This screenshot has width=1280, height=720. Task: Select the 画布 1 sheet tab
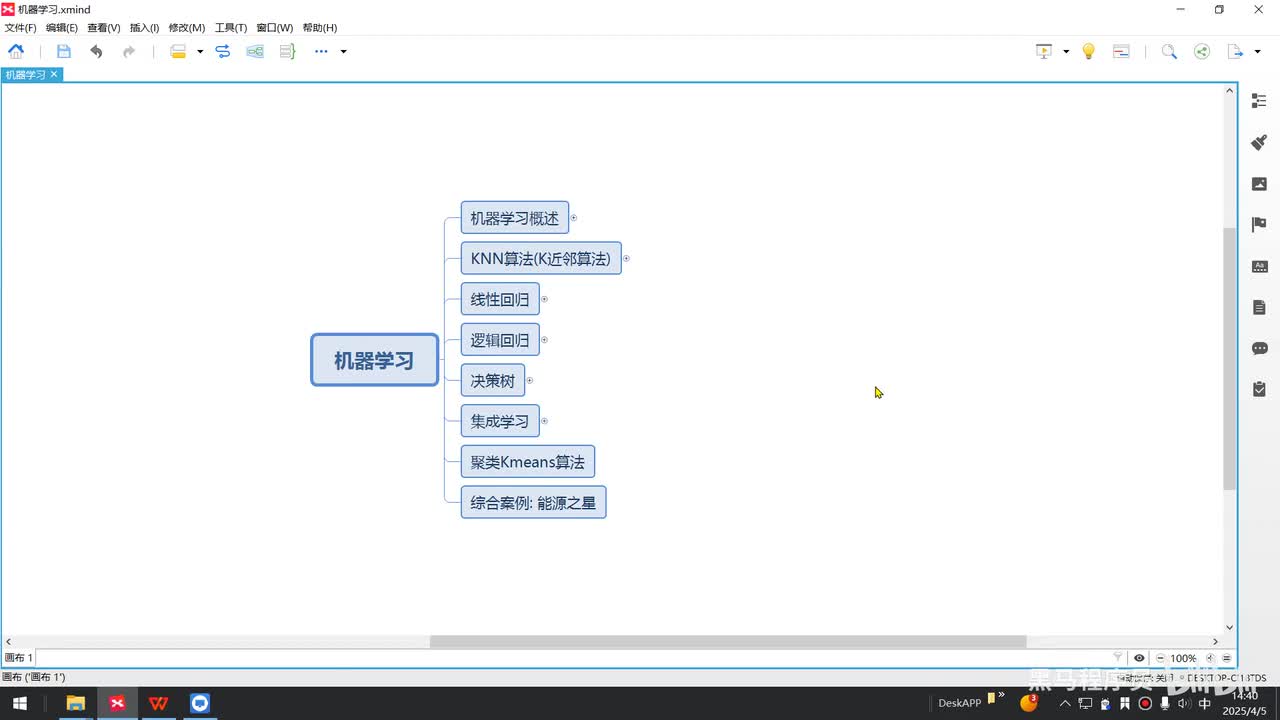coord(19,658)
